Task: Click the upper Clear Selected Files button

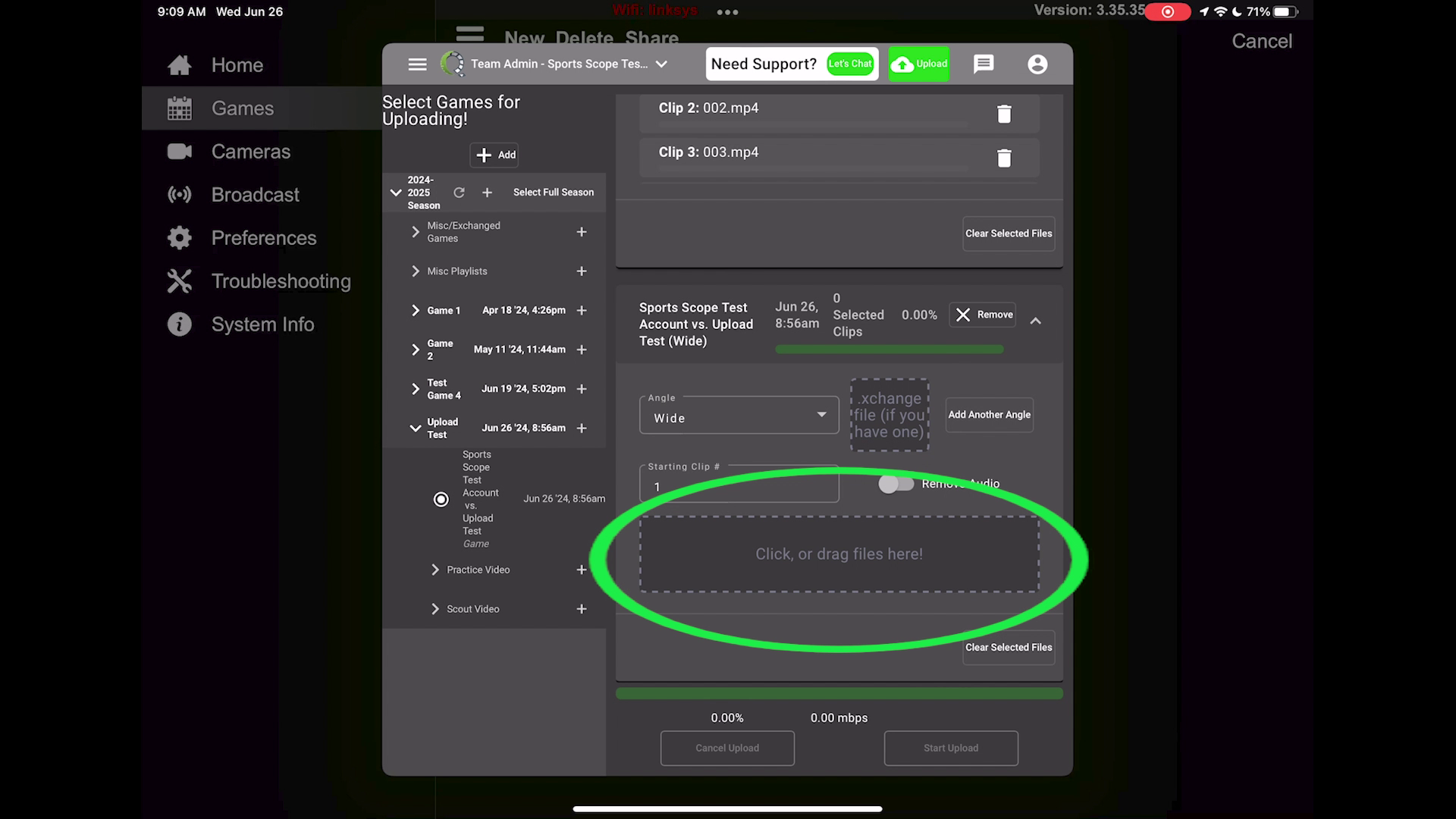Action: point(1009,234)
